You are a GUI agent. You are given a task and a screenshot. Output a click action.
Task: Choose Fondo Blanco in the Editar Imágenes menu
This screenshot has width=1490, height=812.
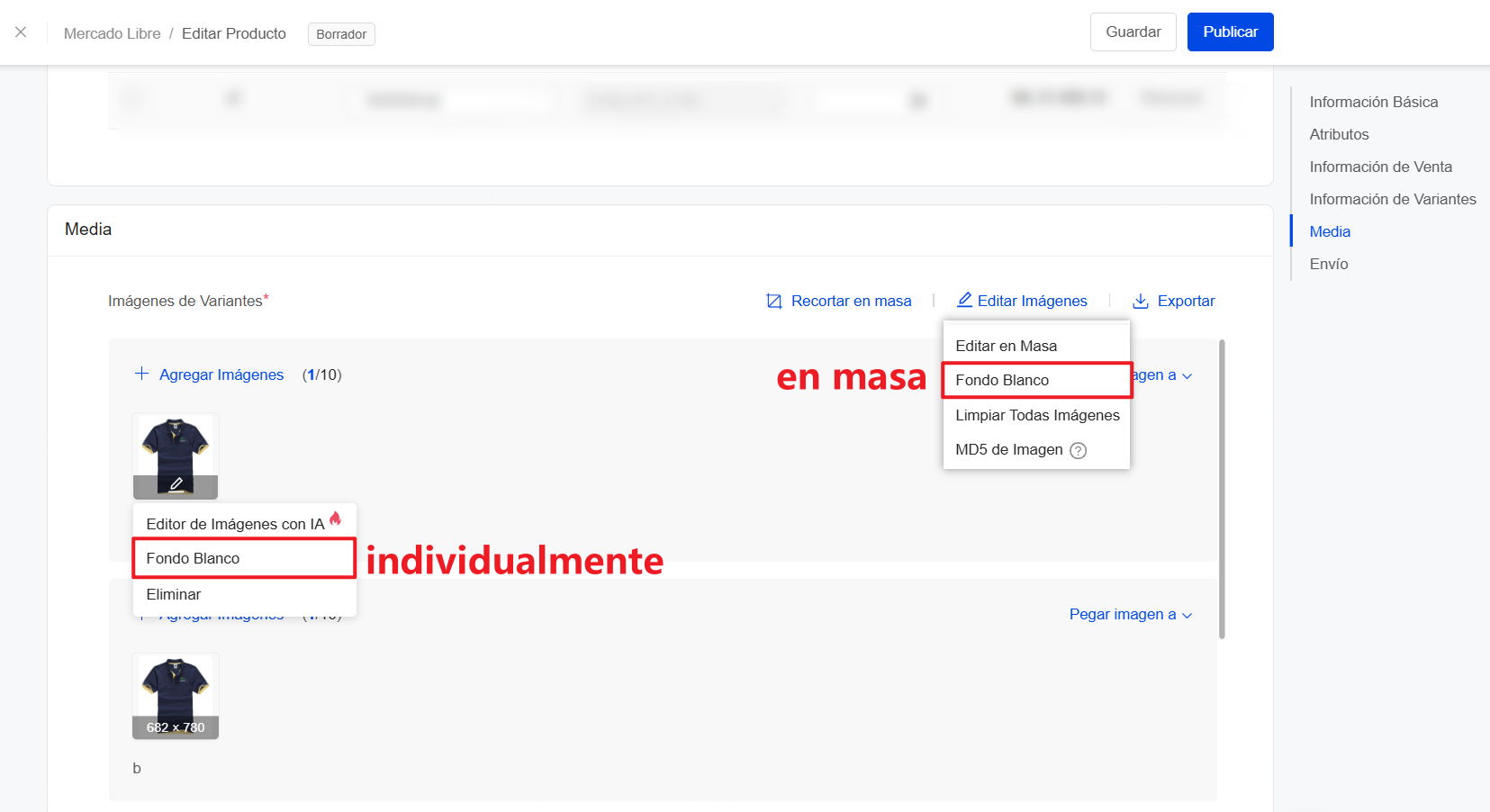tap(1001, 380)
